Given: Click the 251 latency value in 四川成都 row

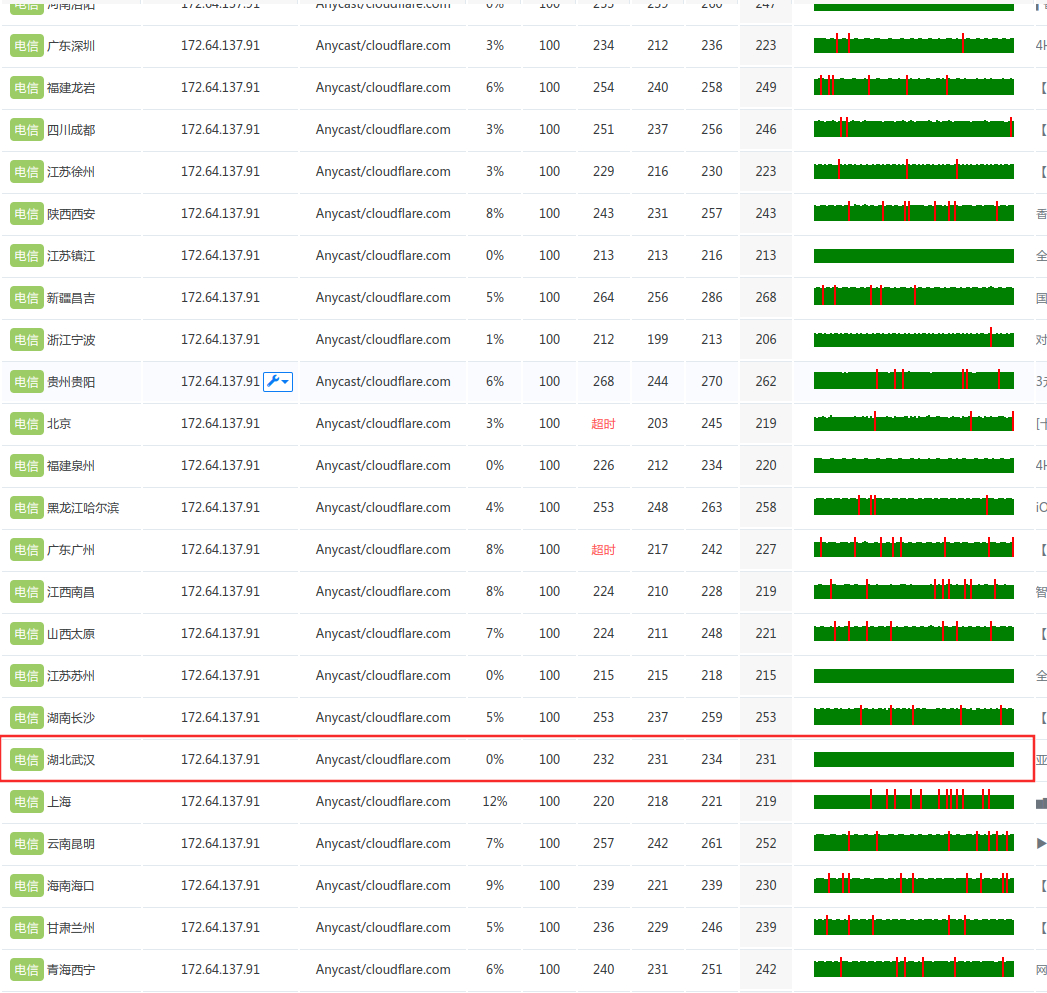Looking at the screenshot, I should 604,130.
